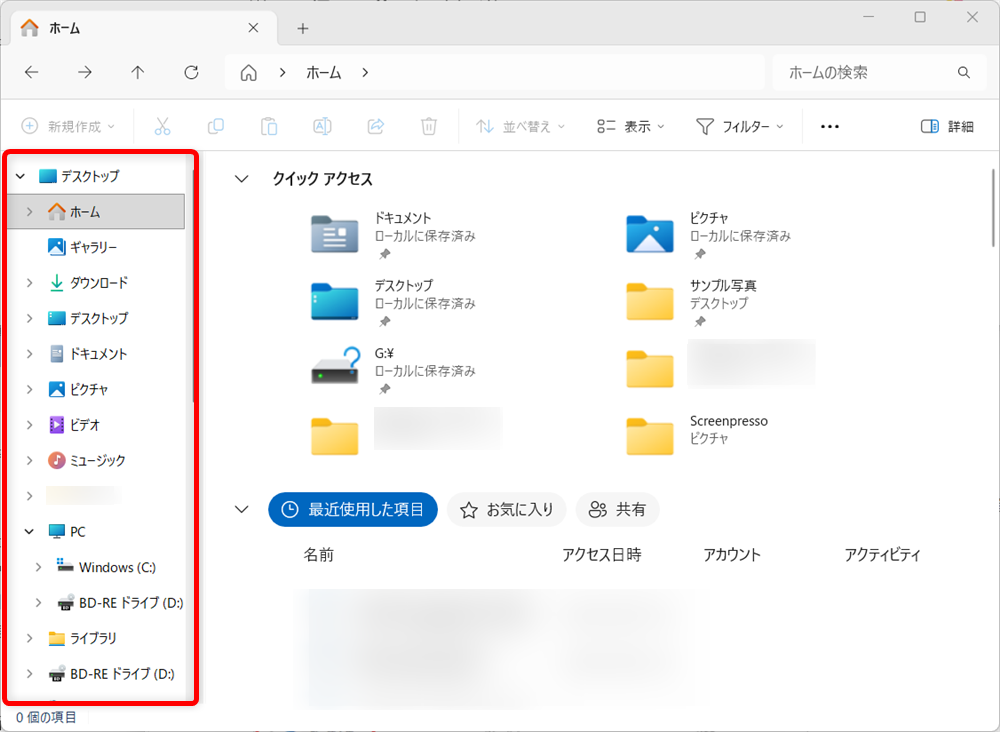Open a new tab with the plus button
Image resolution: width=1000 pixels, height=732 pixels.
302,28
